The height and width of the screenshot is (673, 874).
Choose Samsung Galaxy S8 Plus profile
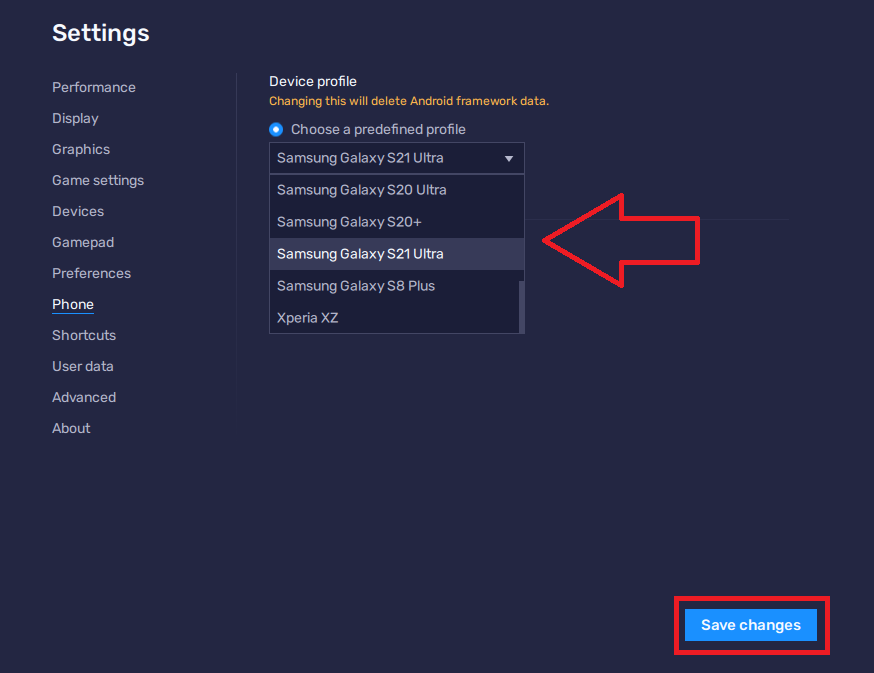[x=395, y=286]
